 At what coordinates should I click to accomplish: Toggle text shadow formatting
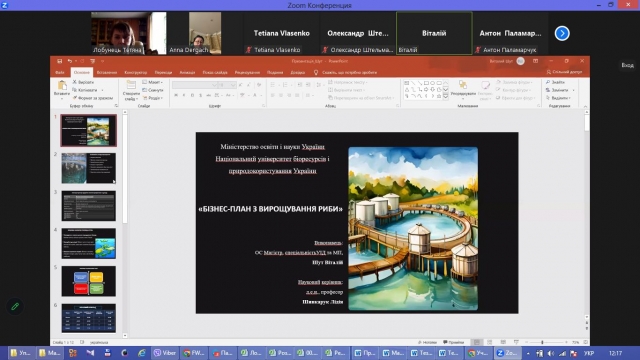point(200,95)
